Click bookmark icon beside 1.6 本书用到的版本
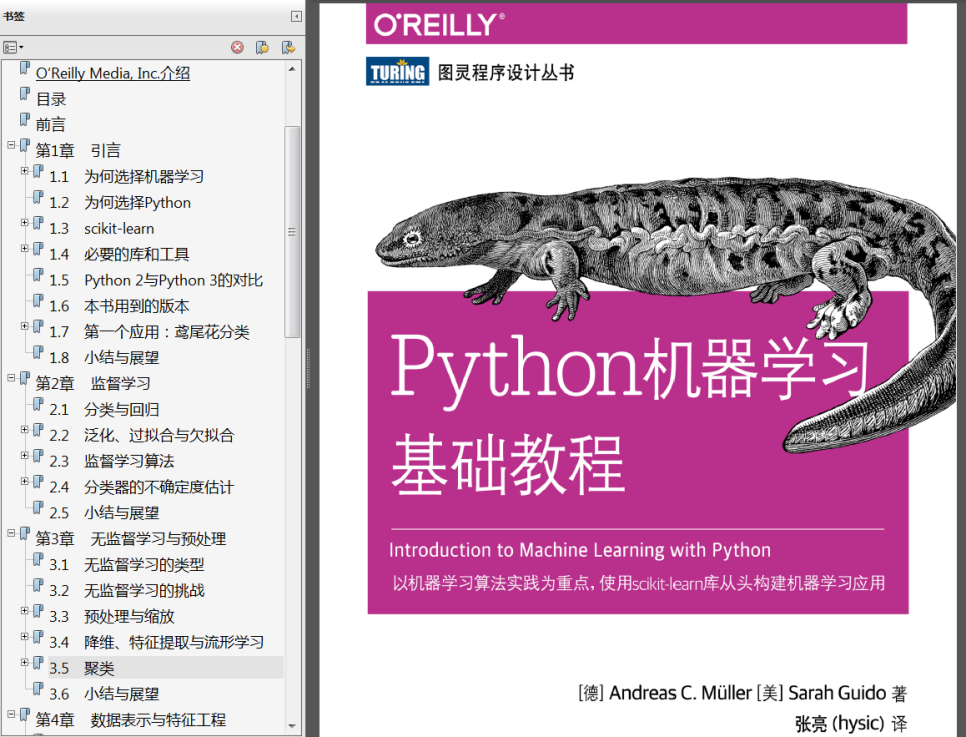This screenshot has width=966, height=737. (38, 300)
